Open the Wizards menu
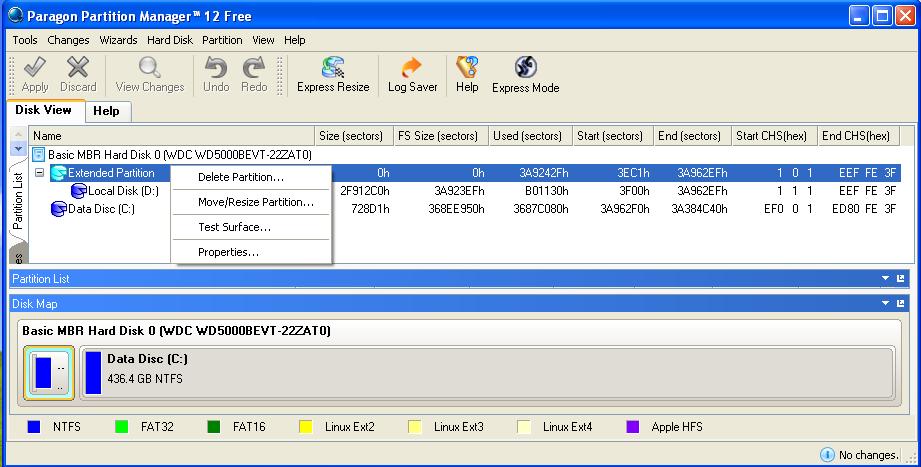The image size is (921, 467). coord(118,40)
